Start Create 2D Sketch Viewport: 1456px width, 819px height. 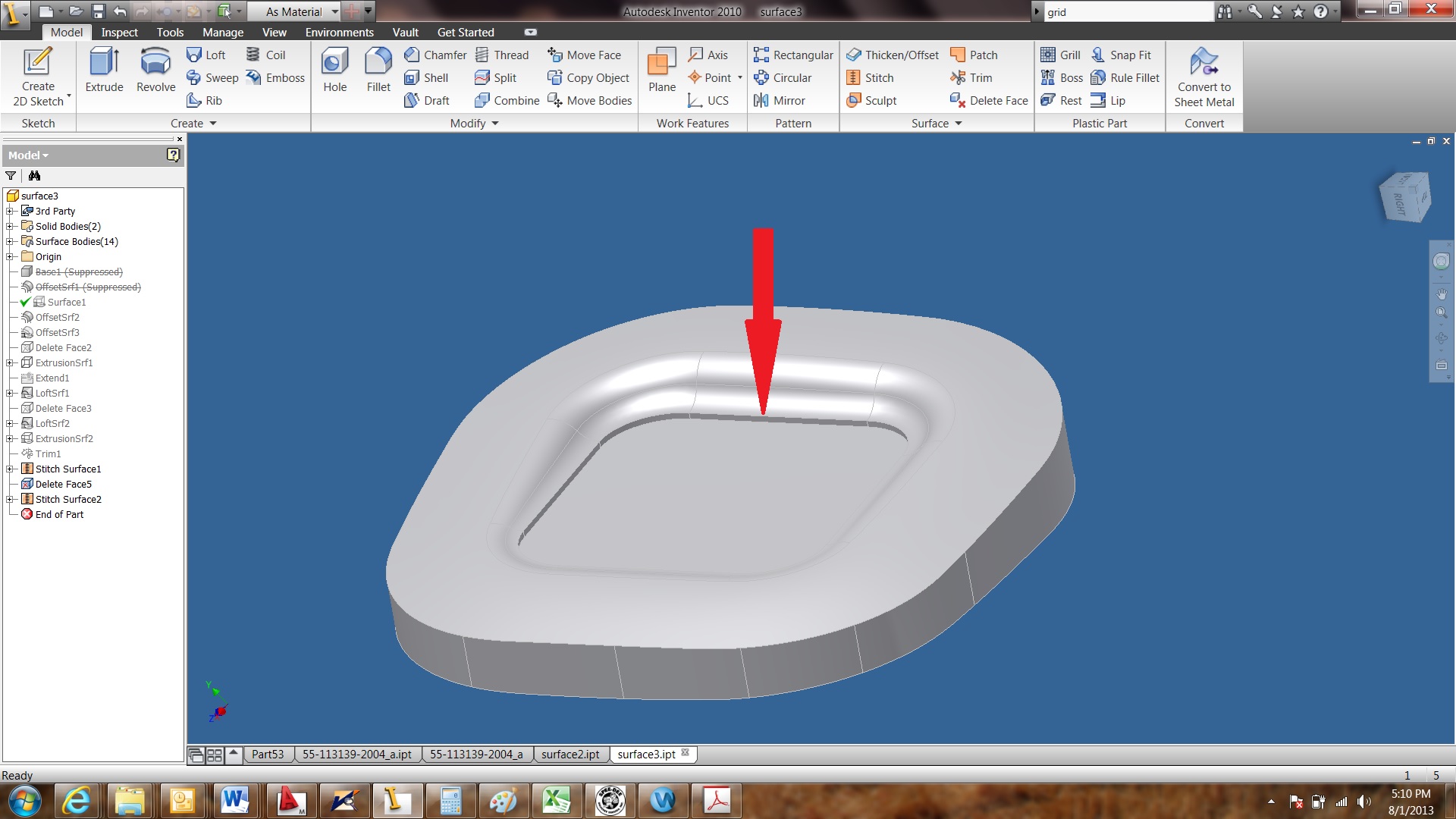tap(38, 77)
